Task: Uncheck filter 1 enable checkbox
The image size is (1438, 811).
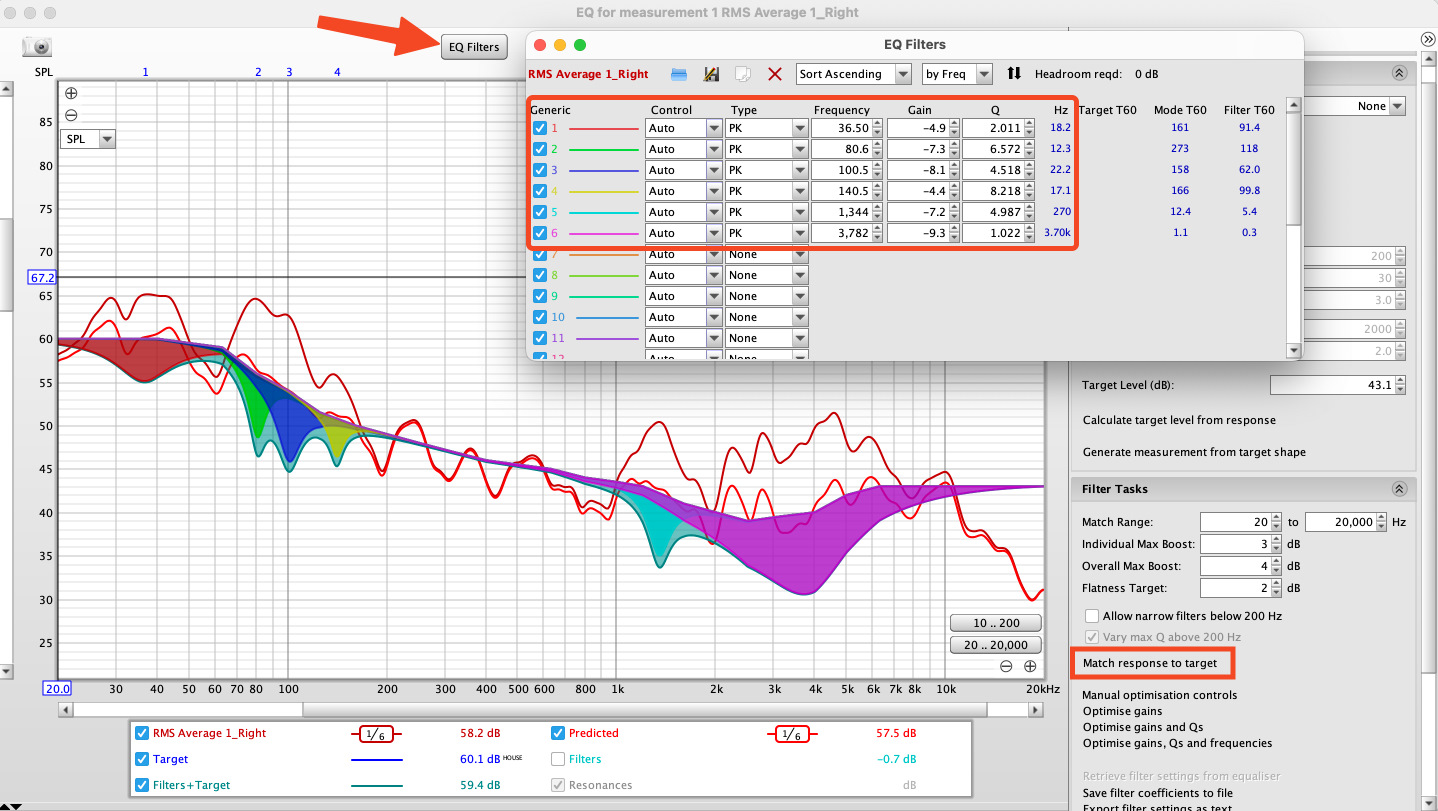Action: coord(540,128)
